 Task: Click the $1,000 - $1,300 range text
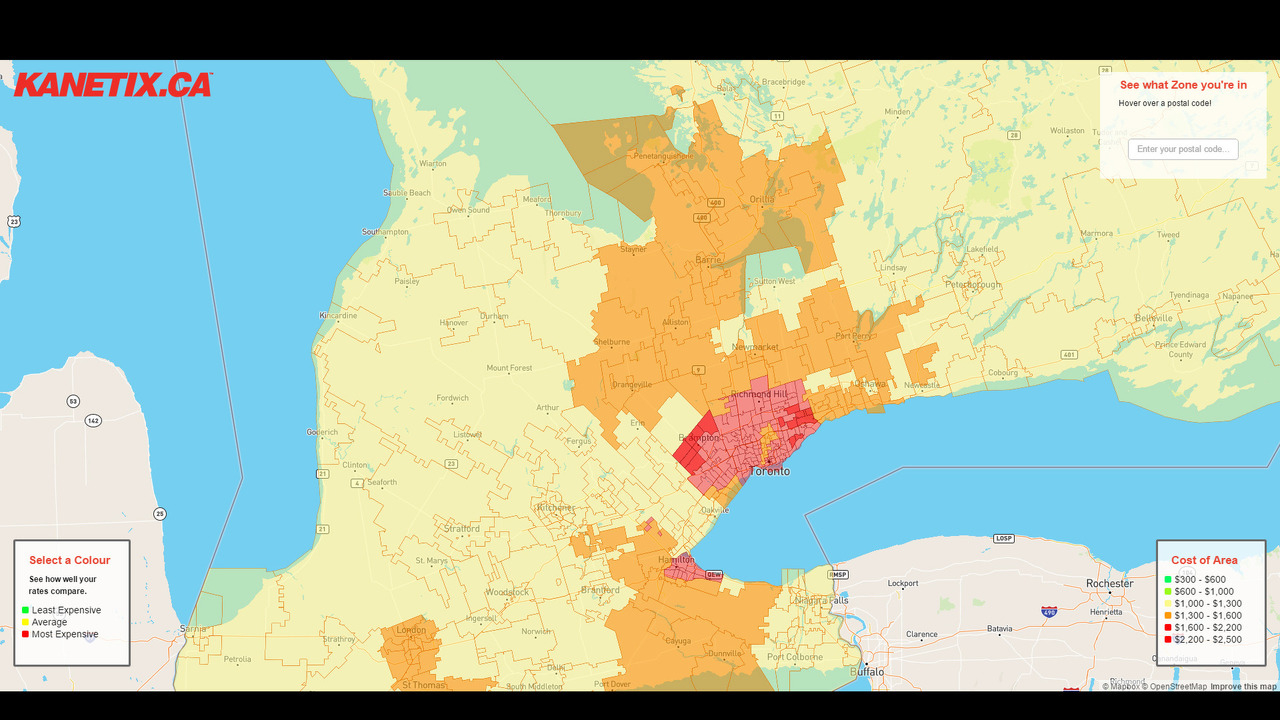(1208, 603)
